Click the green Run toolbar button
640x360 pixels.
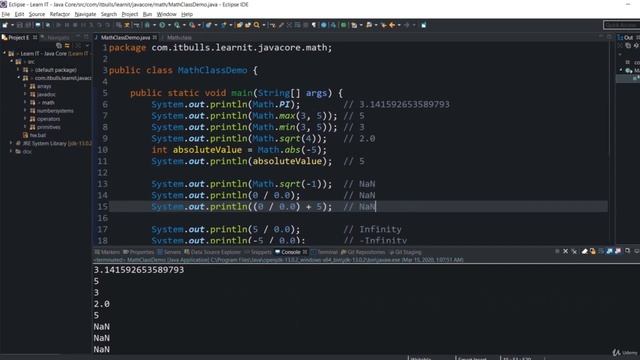pos(162,25)
